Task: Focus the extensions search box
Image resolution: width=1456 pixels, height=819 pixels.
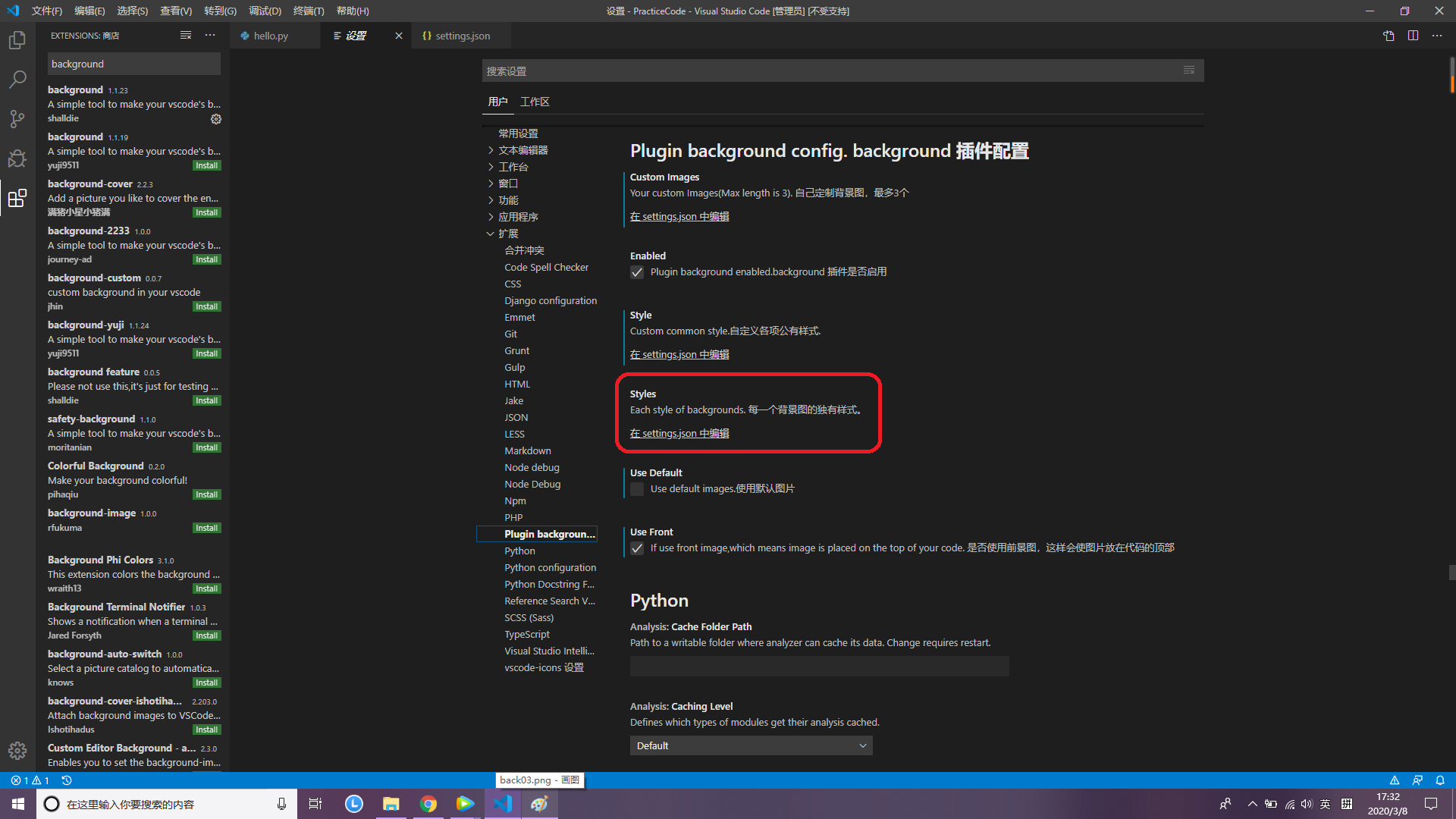Action: pyautogui.click(x=134, y=64)
